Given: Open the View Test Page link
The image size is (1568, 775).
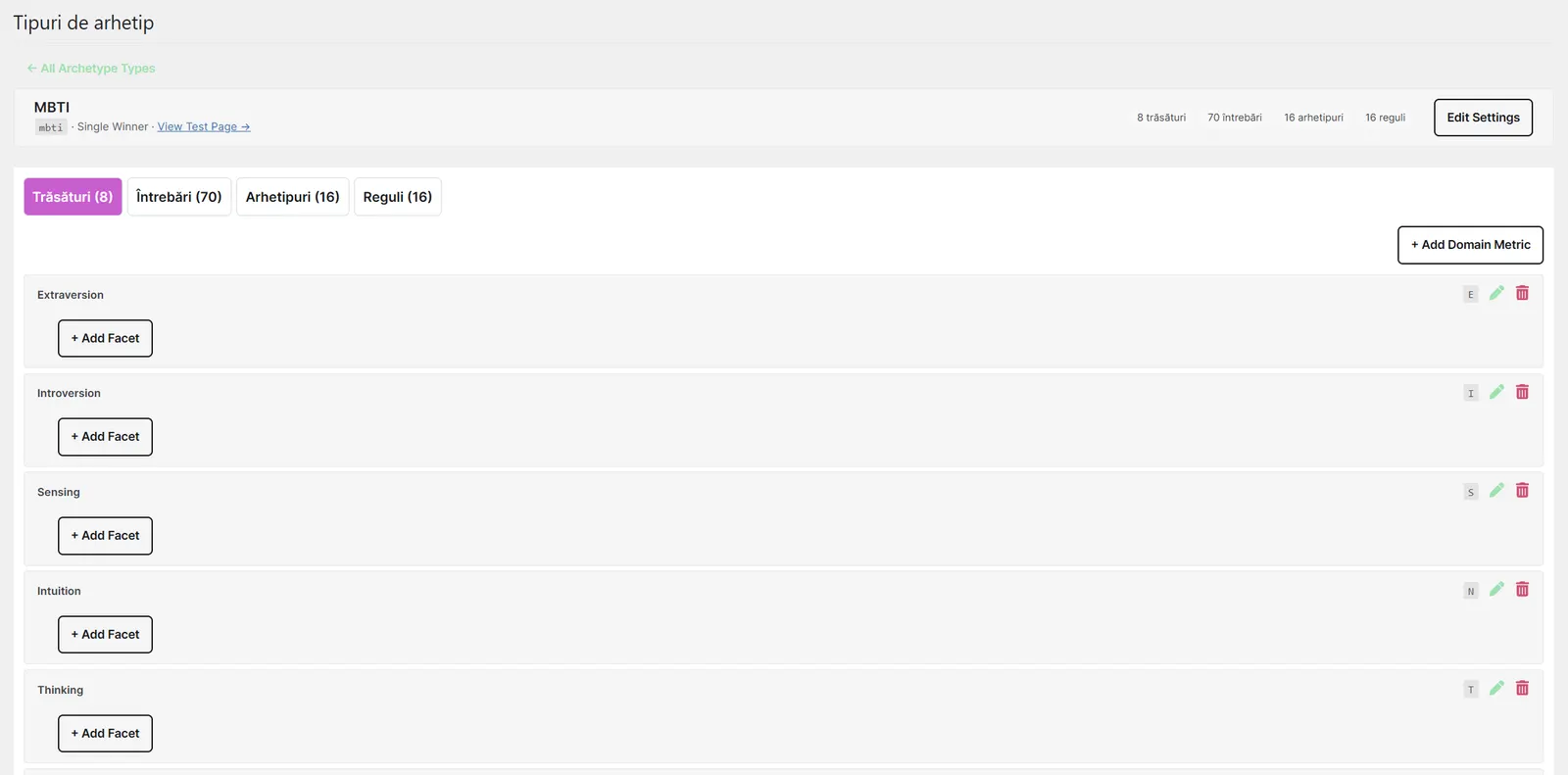Looking at the screenshot, I should pos(204,126).
